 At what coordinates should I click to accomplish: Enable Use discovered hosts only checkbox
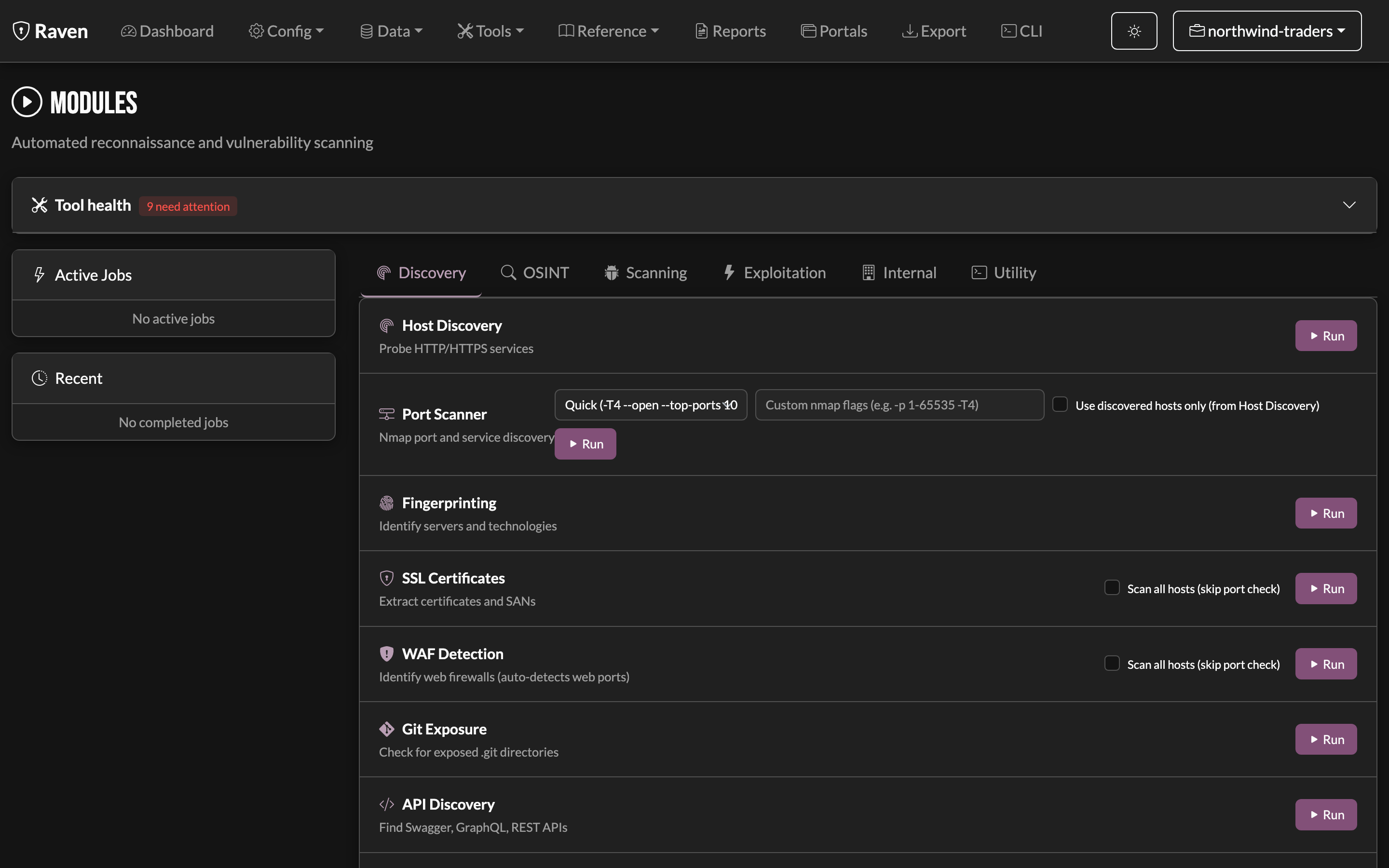pyautogui.click(x=1060, y=405)
